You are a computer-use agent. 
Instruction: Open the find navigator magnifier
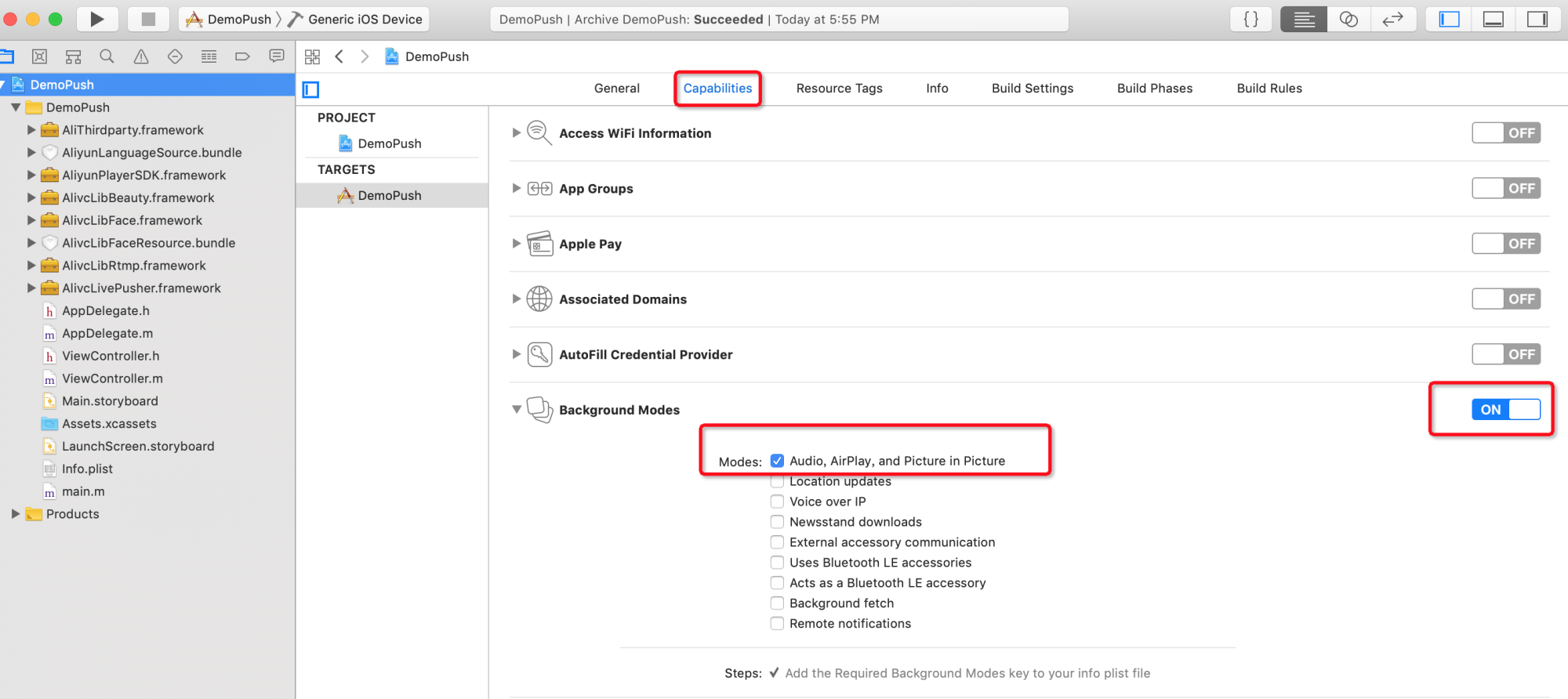107,56
